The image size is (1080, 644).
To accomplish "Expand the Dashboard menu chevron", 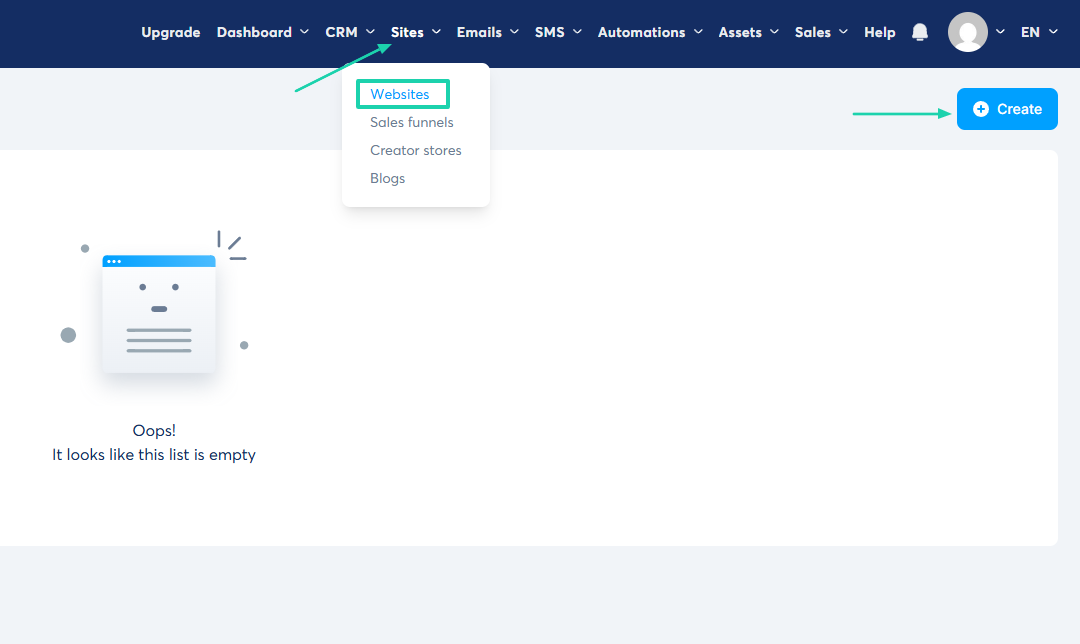I will 304,32.
